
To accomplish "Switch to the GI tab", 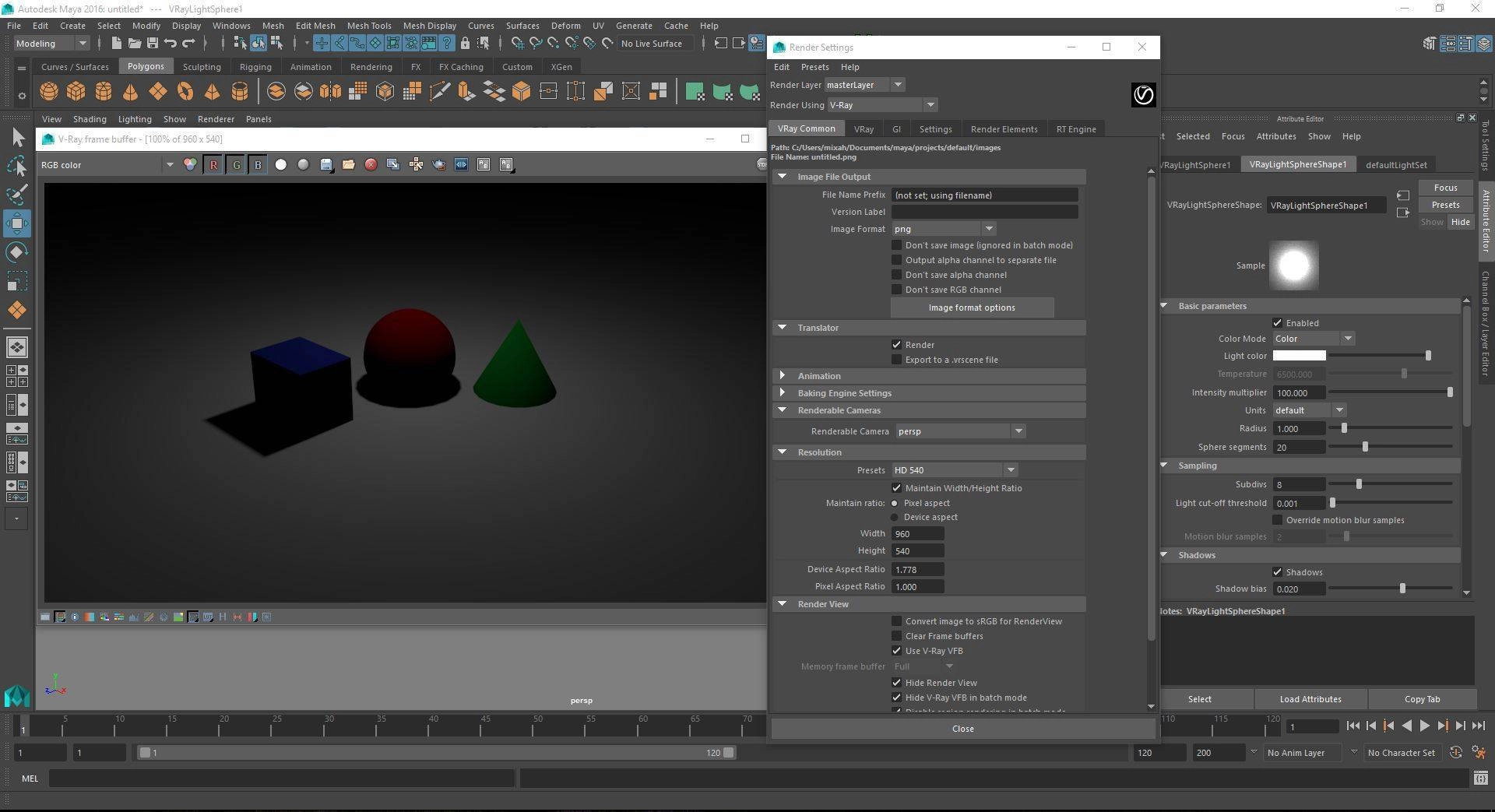I will (896, 129).
